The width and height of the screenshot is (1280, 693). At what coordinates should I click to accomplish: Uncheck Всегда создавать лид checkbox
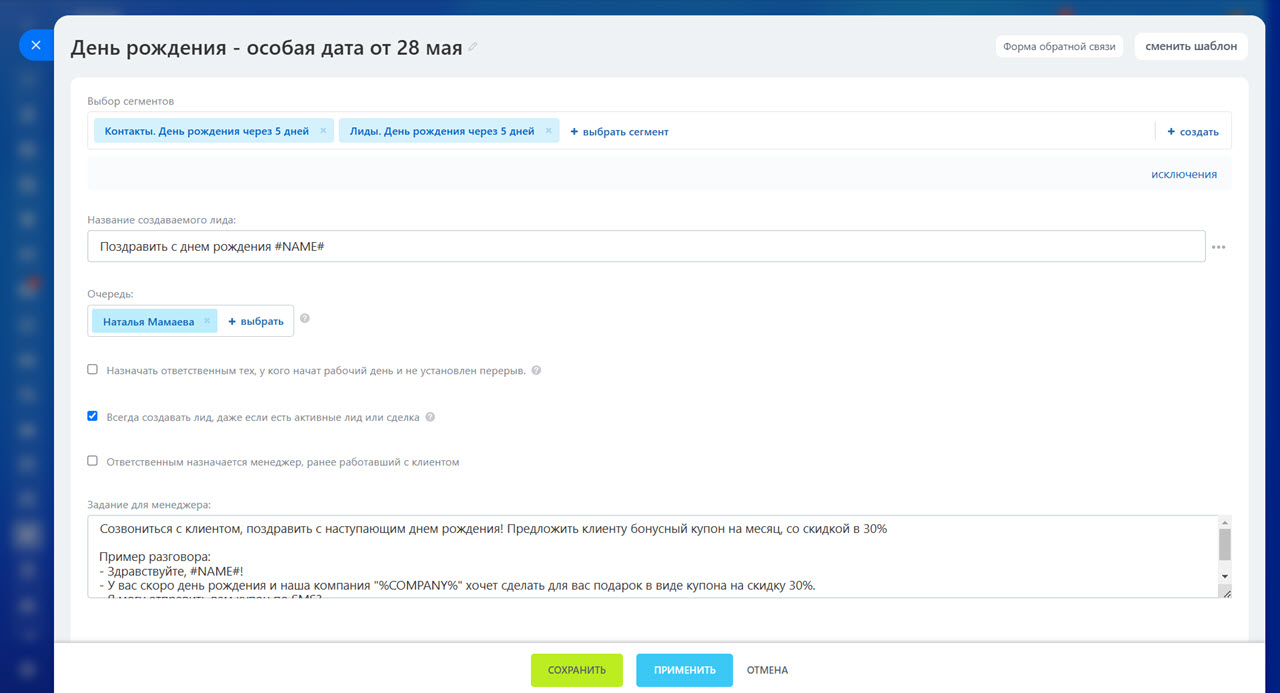tap(93, 416)
